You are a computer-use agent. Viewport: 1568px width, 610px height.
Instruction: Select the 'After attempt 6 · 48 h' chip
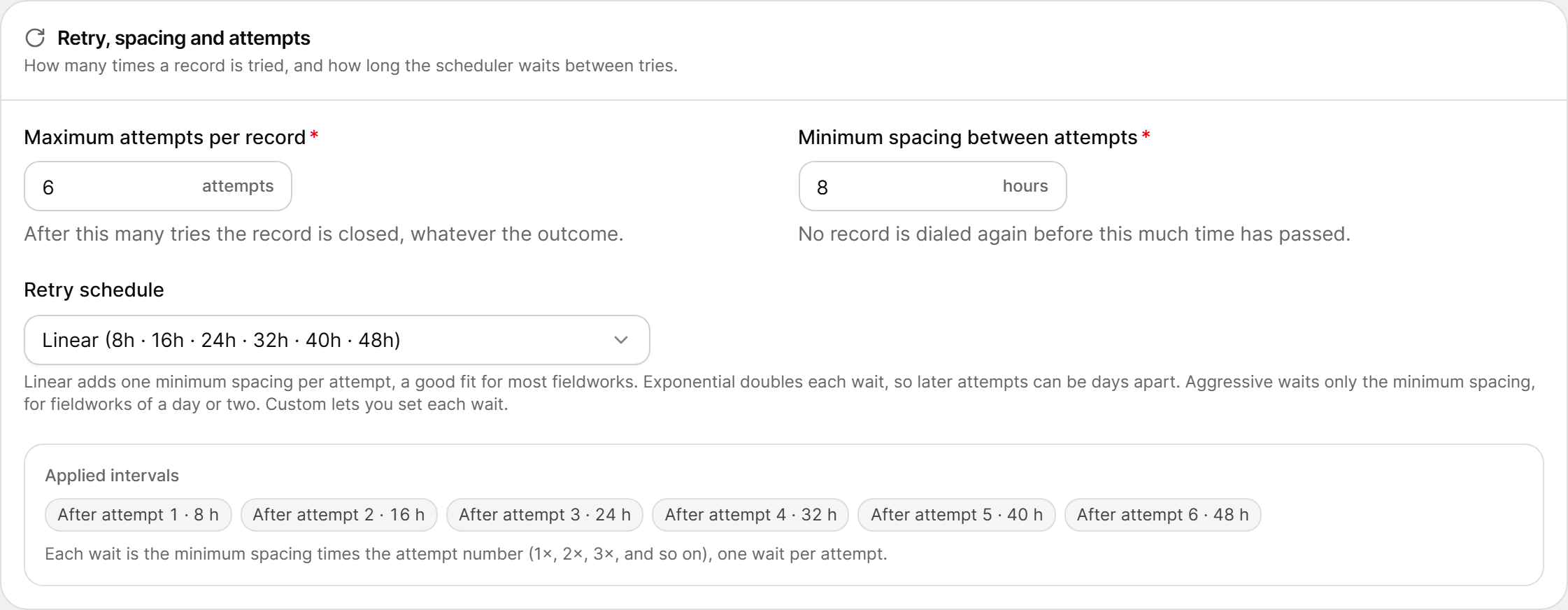[1162, 515]
